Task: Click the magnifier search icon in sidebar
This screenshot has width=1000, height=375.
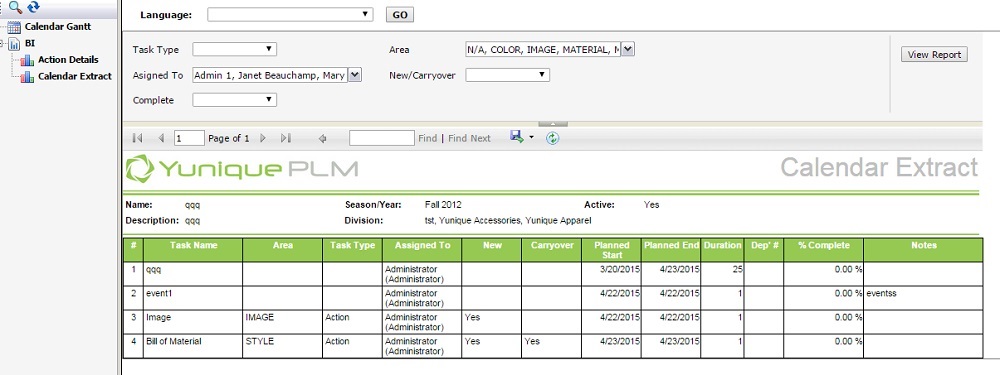Action: (15, 8)
